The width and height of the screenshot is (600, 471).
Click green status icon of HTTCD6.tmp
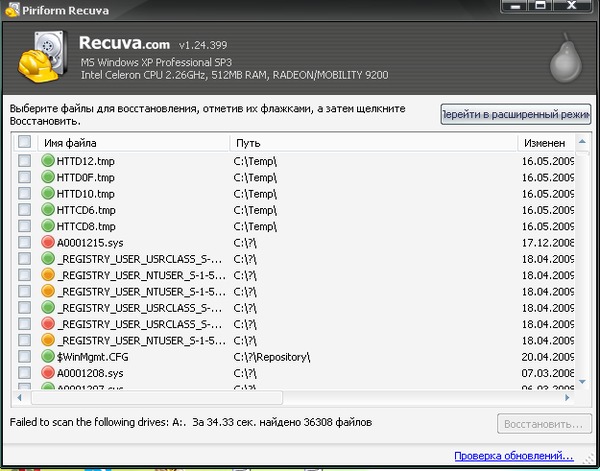[48, 210]
